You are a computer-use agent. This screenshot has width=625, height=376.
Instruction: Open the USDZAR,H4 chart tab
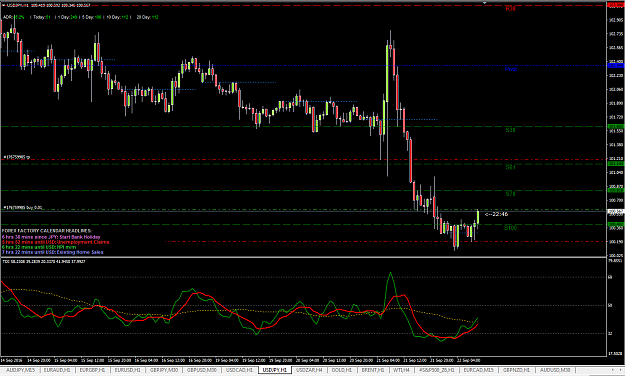[x=309, y=370]
